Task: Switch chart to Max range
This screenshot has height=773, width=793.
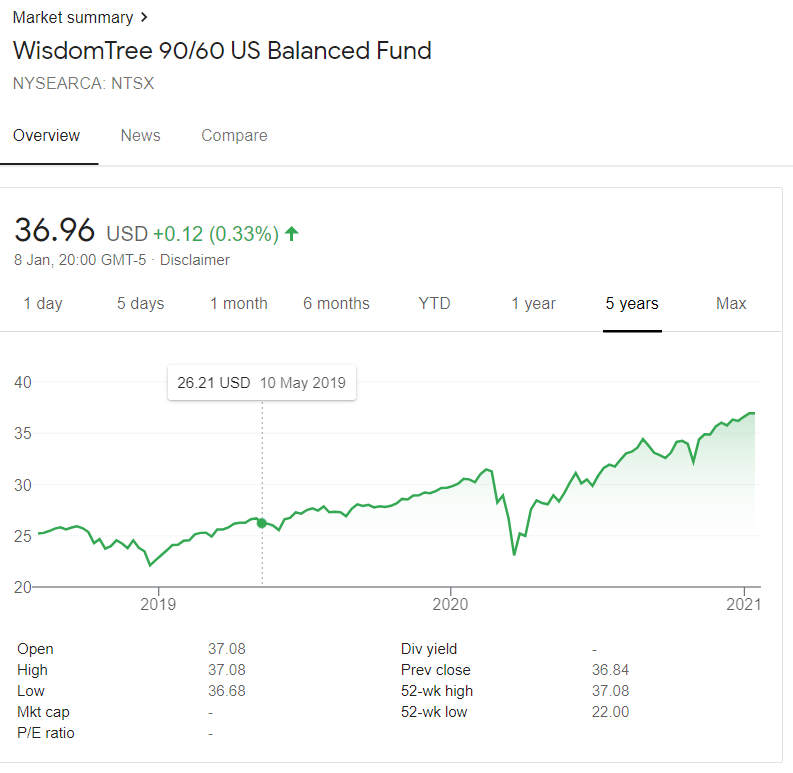Action: coord(731,304)
